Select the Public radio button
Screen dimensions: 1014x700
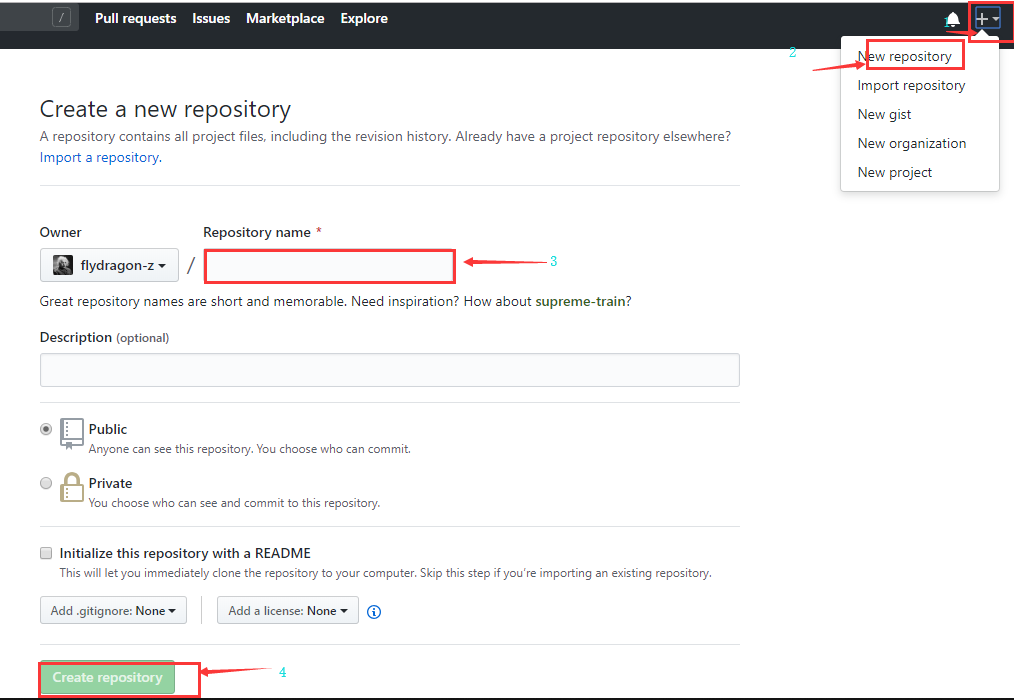pyautogui.click(x=46, y=429)
